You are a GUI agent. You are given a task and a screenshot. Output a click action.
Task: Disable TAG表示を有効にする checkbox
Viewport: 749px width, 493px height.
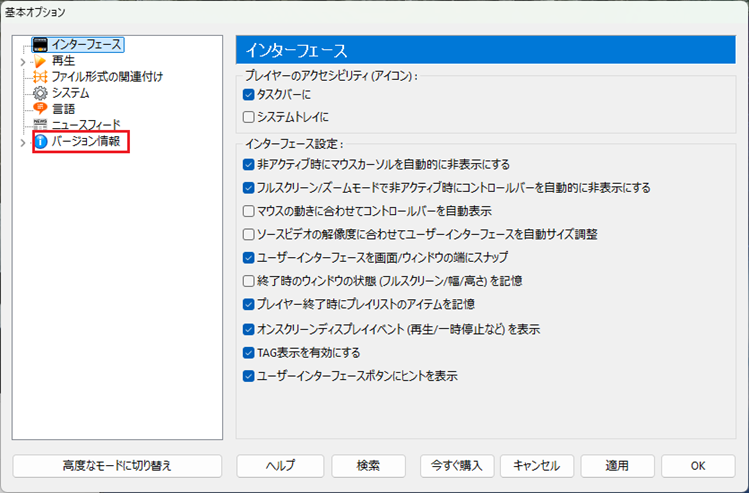(248, 353)
